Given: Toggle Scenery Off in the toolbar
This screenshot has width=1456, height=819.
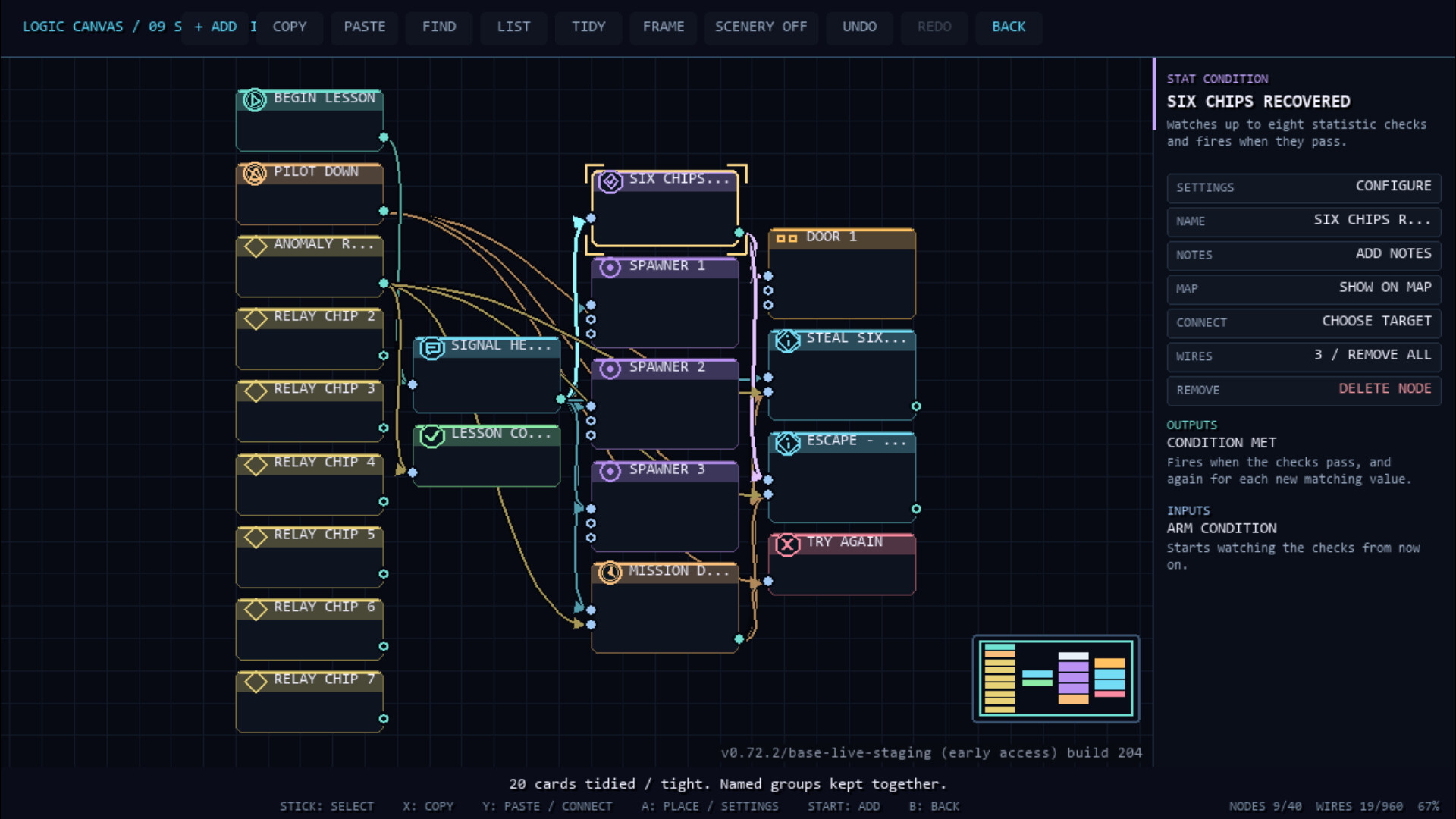Looking at the screenshot, I should coord(761,27).
